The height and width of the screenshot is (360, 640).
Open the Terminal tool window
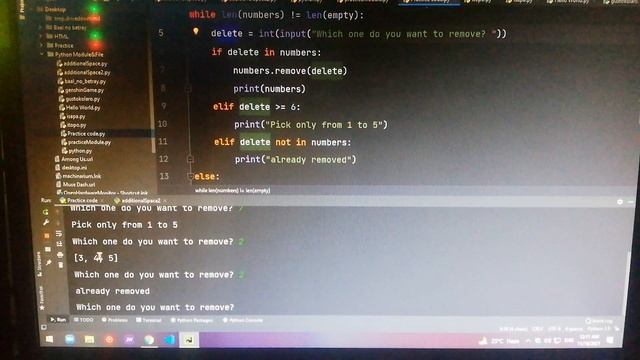pyautogui.click(x=149, y=320)
